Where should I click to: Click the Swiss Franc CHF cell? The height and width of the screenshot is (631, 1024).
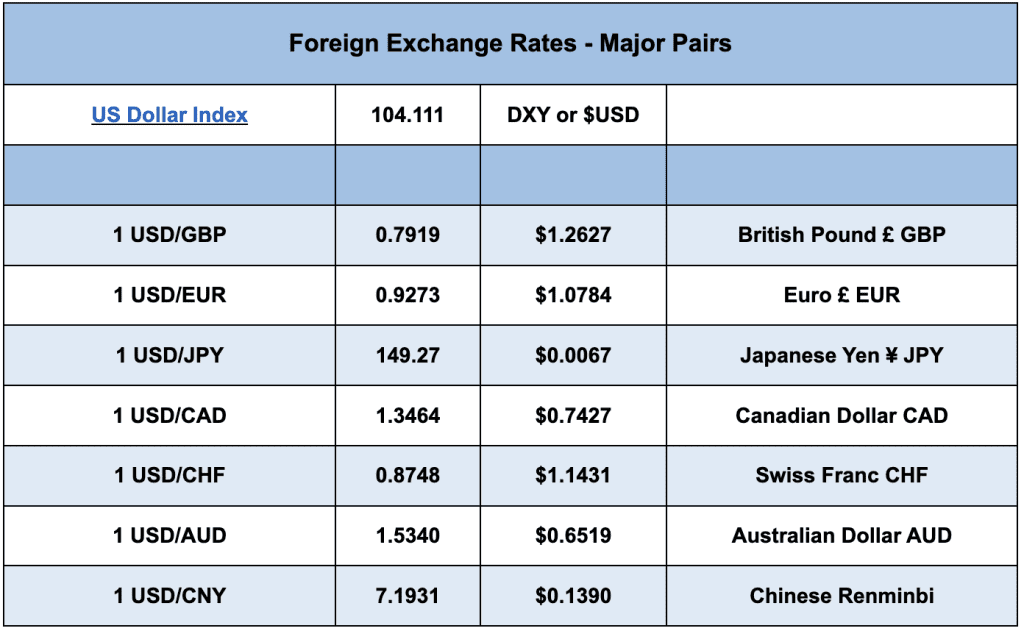click(x=841, y=475)
